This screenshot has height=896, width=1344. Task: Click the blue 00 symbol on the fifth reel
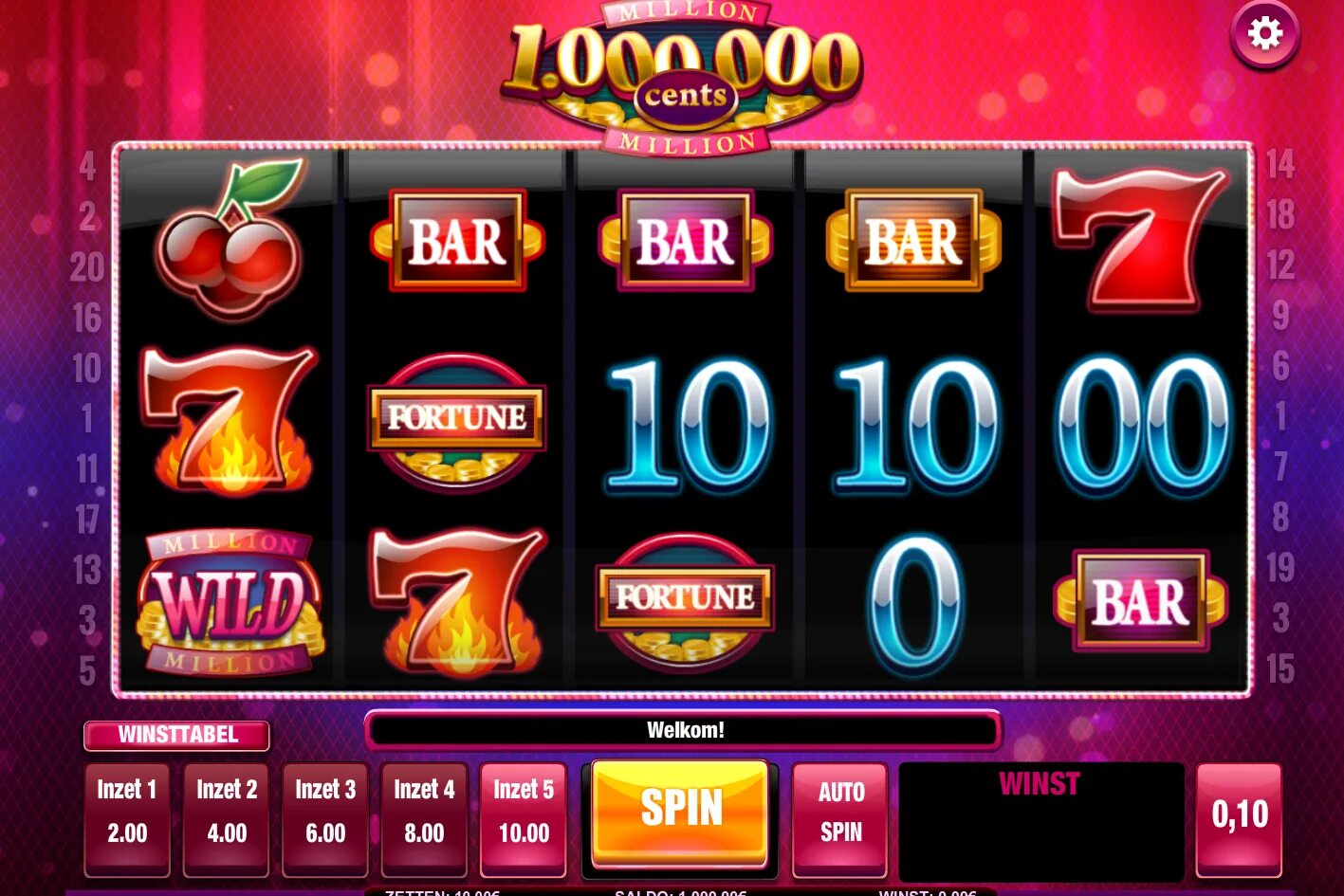1143,424
